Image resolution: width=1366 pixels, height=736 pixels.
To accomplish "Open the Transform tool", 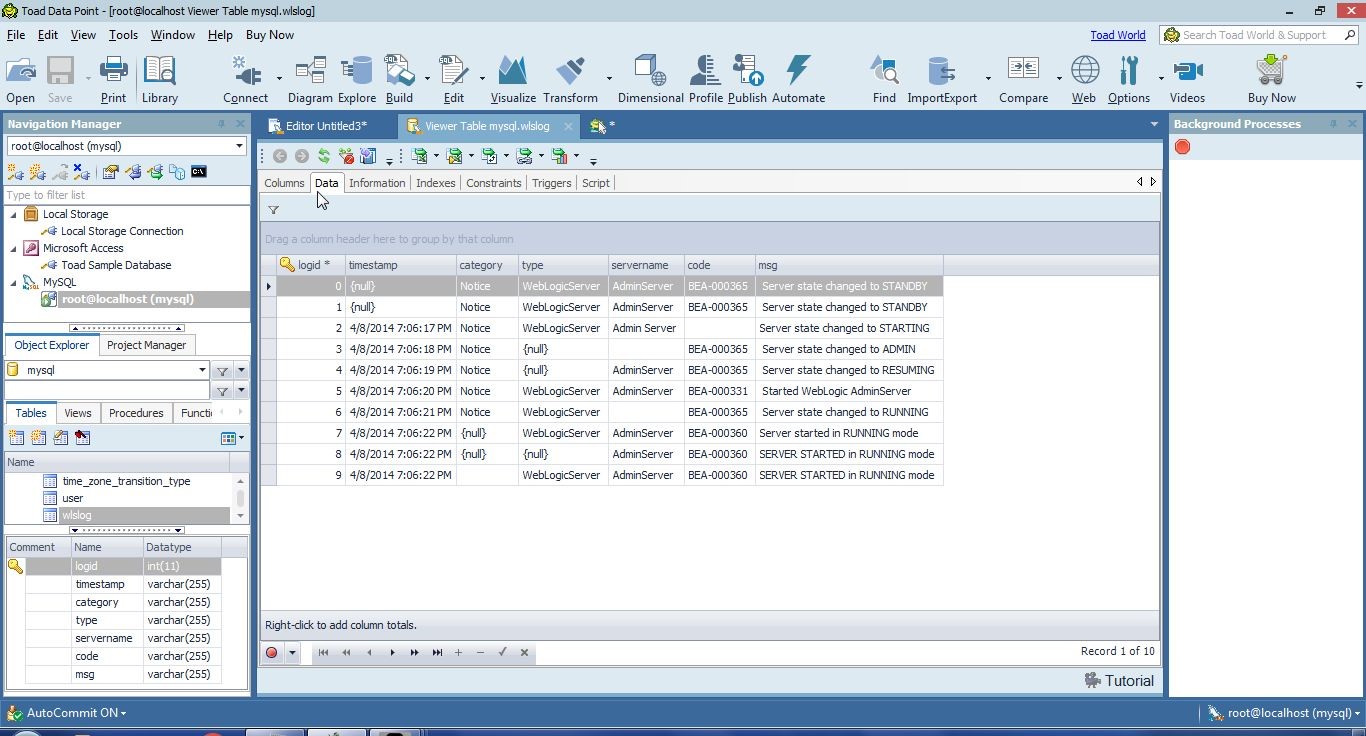I will [x=570, y=80].
